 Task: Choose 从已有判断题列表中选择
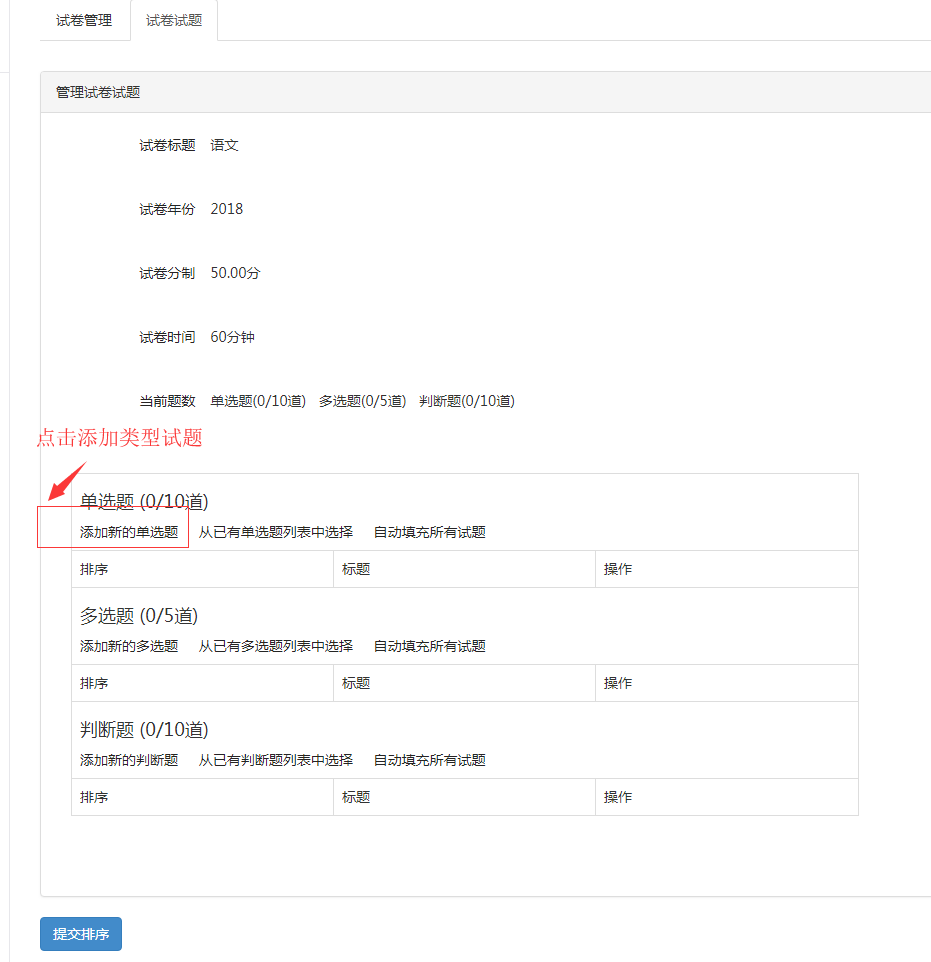[276, 760]
